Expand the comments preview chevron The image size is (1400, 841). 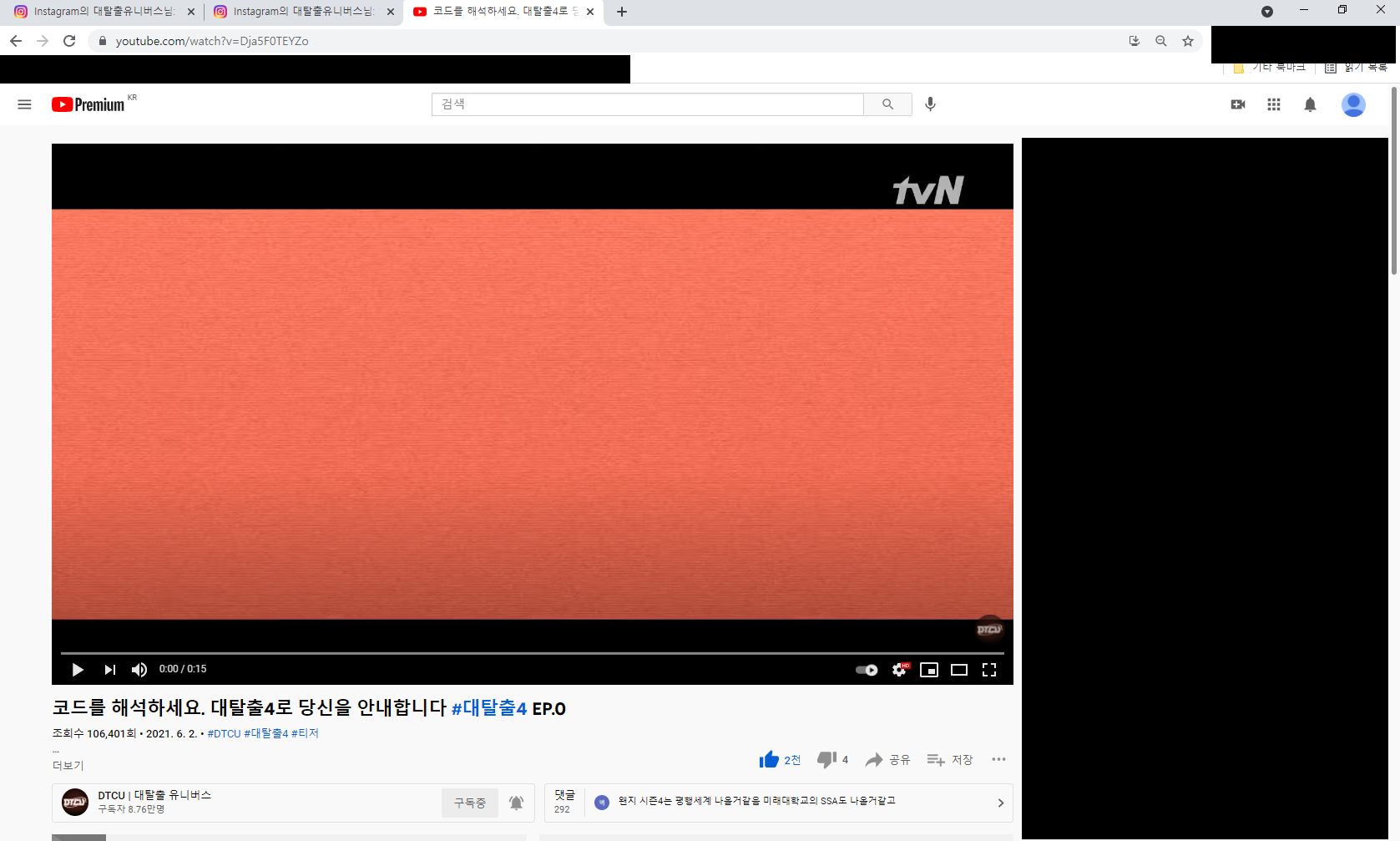[x=1001, y=803]
